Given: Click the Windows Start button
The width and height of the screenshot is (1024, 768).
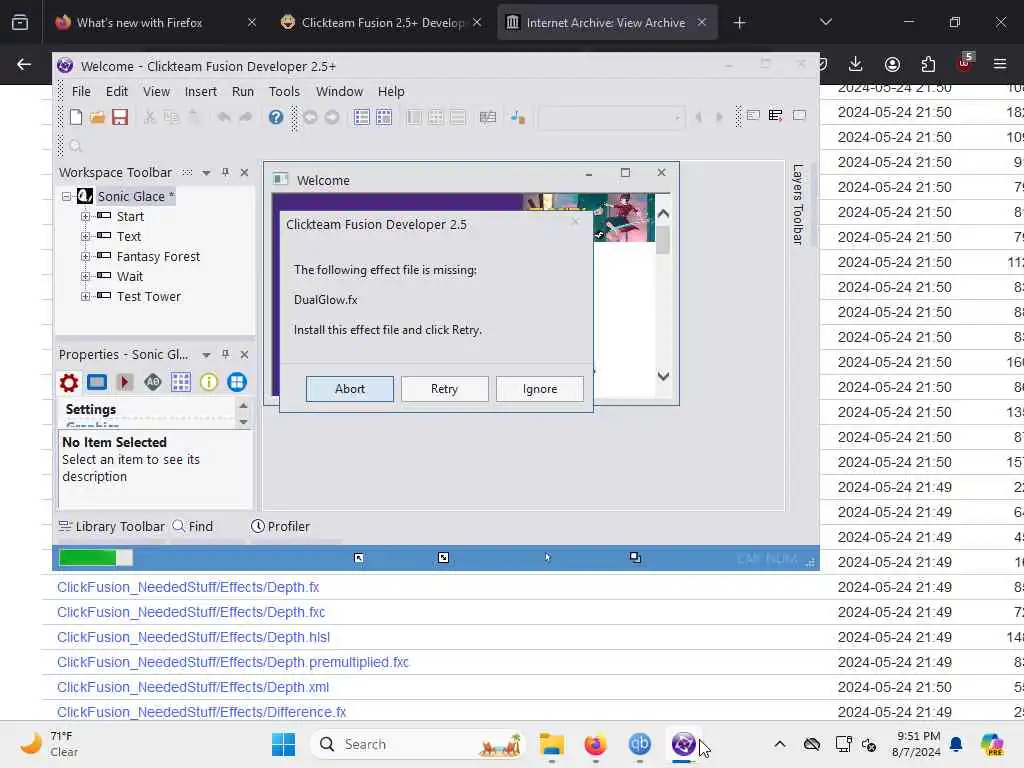Looking at the screenshot, I should point(283,744).
